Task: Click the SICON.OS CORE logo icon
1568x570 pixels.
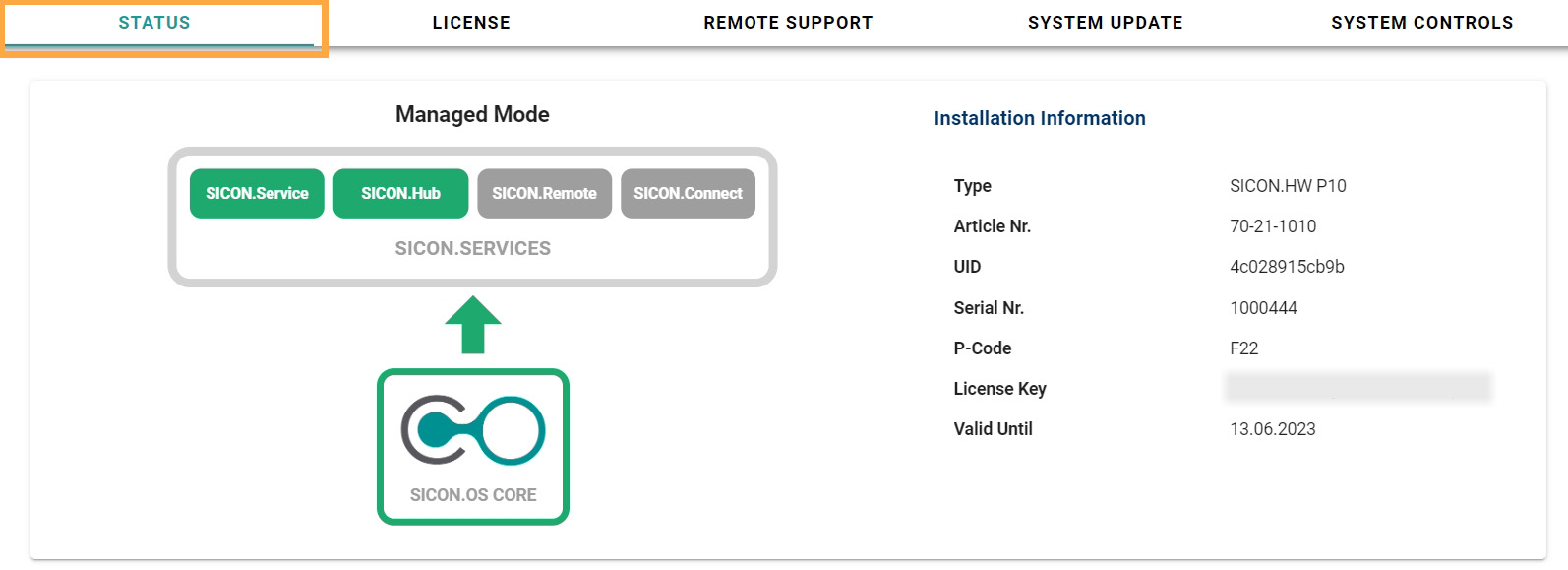Action: [x=472, y=430]
